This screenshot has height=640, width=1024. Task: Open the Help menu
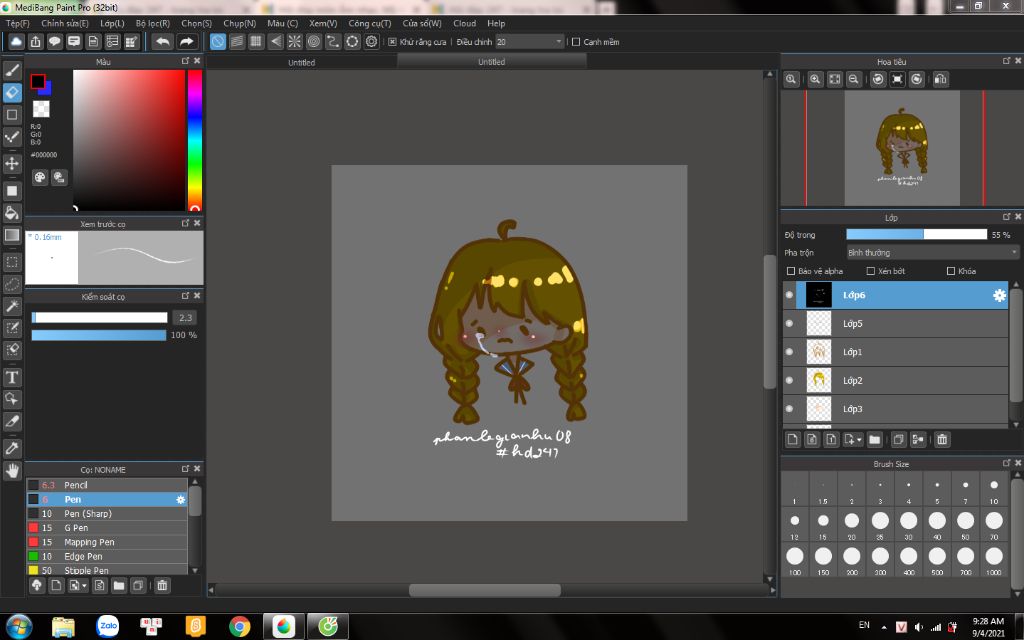(496, 24)
